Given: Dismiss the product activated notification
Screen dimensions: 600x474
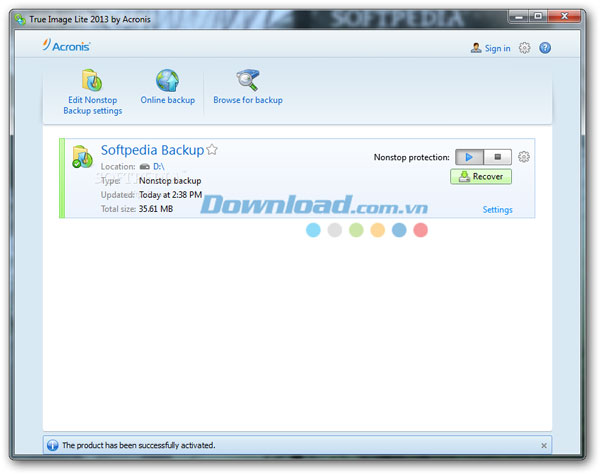Looking at the screenshot, I should pos(544,445).
